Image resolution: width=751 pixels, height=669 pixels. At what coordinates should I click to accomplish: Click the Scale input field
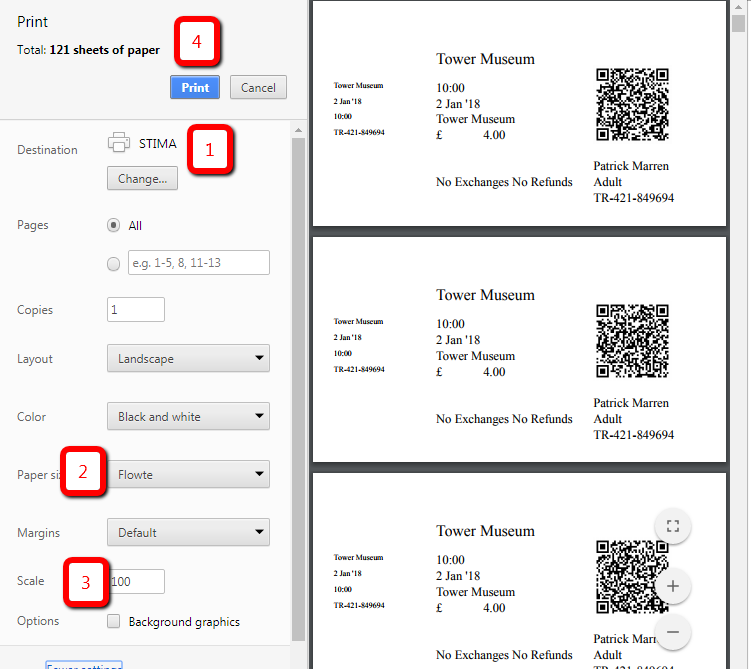pyautogui.click(x=137, y=581)
